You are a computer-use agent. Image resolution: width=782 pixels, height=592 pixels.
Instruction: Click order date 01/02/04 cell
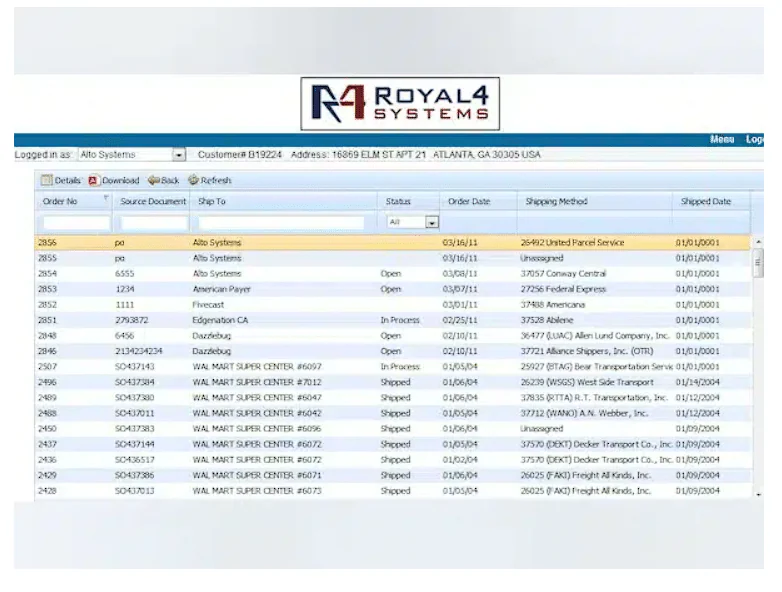pyautogui.click(x=460, y=459)
